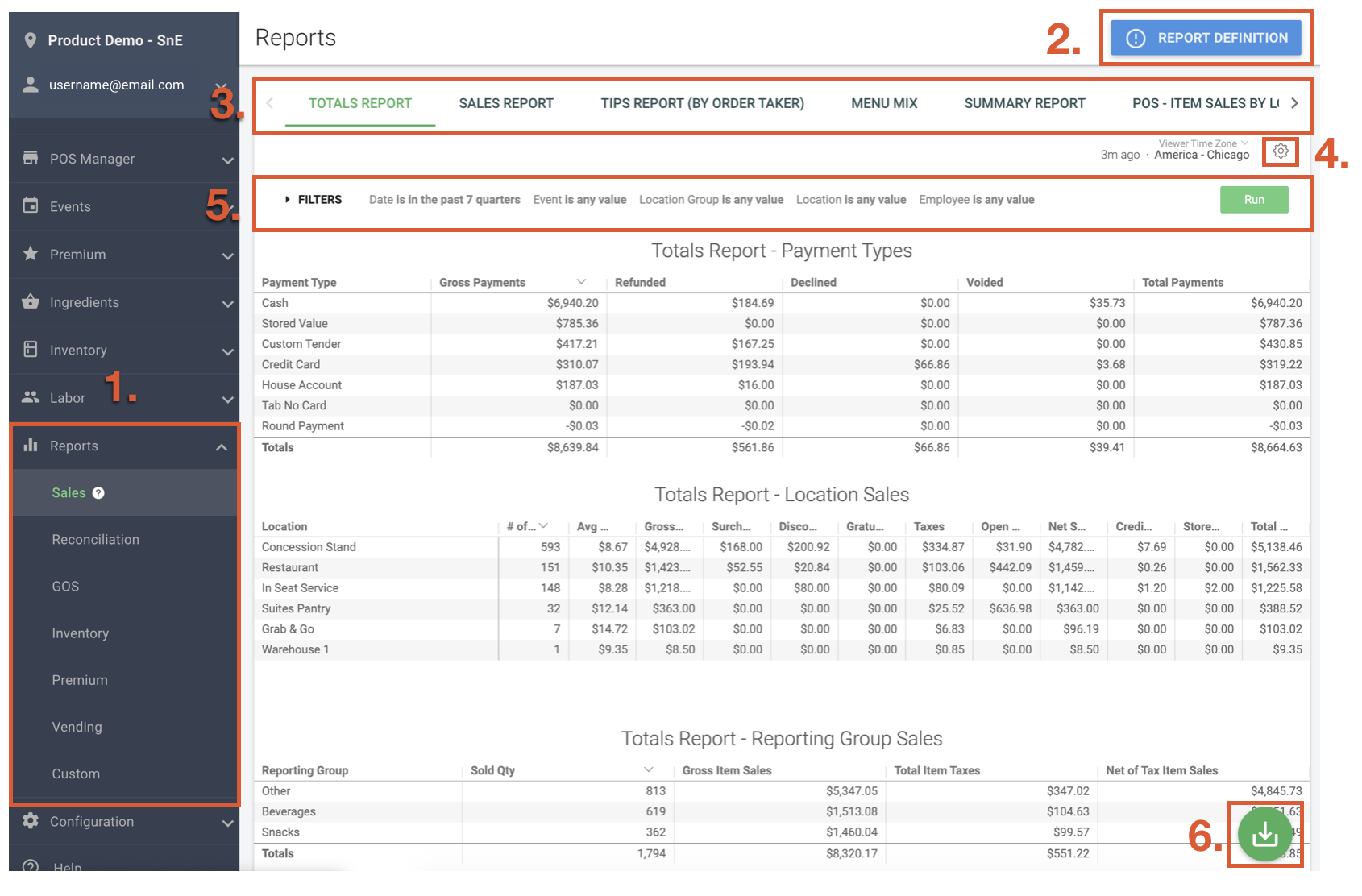The image size is (1362, 896).
Task: Expand the POS Manager menu chevron
Action: click(x=228, y=160)
